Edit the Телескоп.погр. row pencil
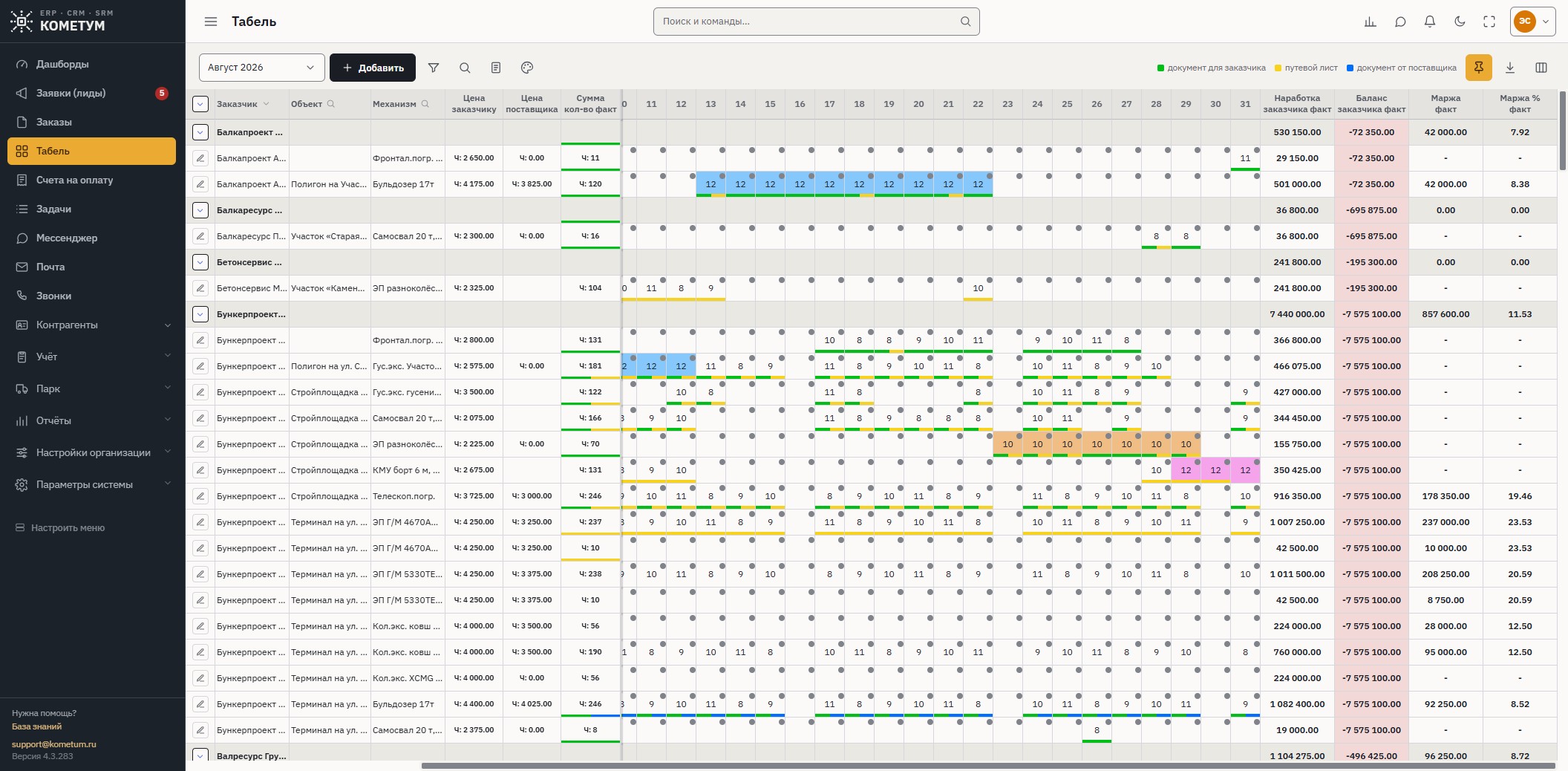Image resolution: width=1568 pixels, height=771 pixels. [x=200, y=496]
